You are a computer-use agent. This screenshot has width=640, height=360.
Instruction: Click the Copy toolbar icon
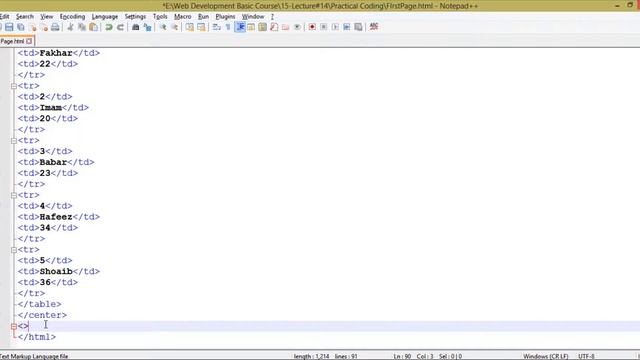(x=82, y=27)
